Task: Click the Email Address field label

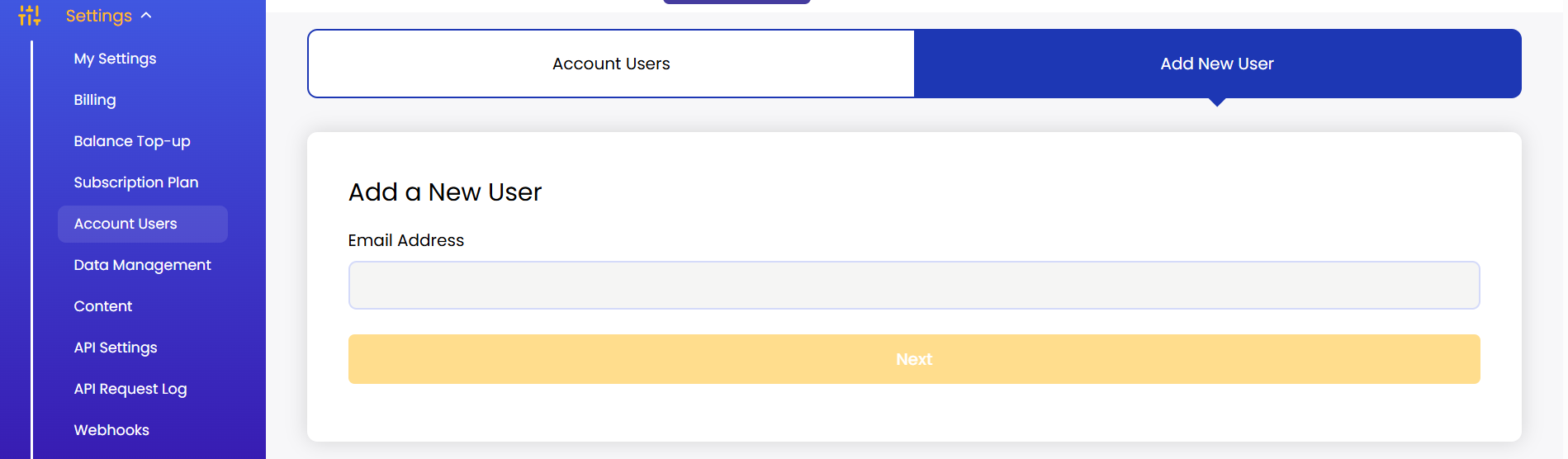Action: tap(406, 240)
